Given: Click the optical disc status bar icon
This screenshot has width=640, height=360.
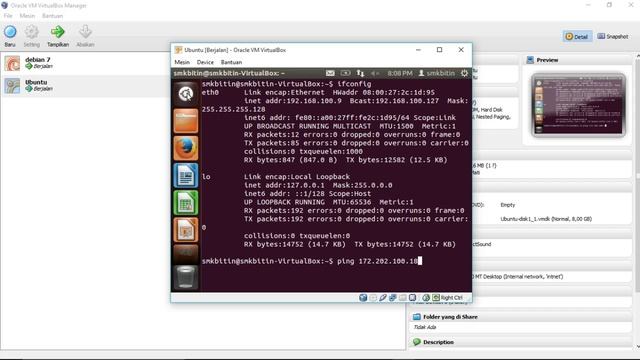Looking at the screenshot, I should 373,298.
